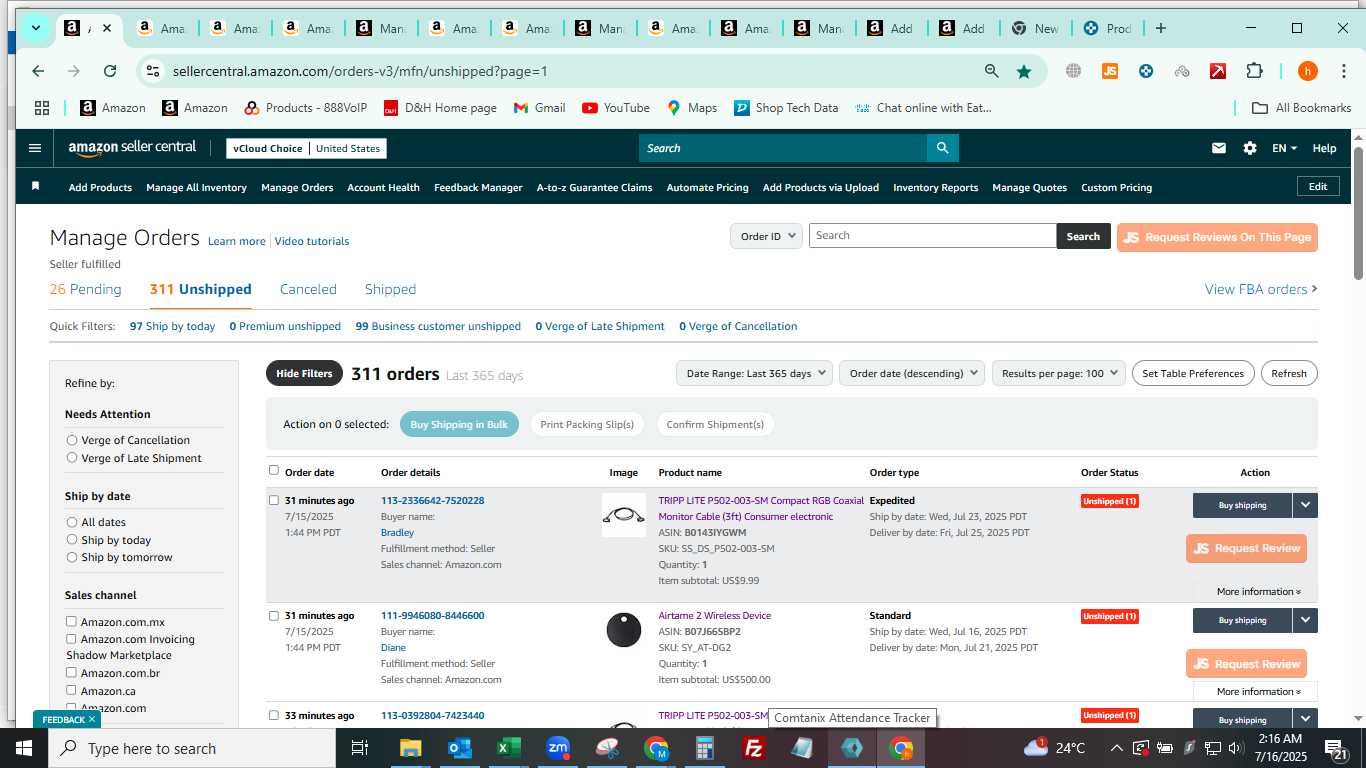Open FileZilla from the taskbar
This screenshot has width=1366, height=768.
tap(754, 748)
